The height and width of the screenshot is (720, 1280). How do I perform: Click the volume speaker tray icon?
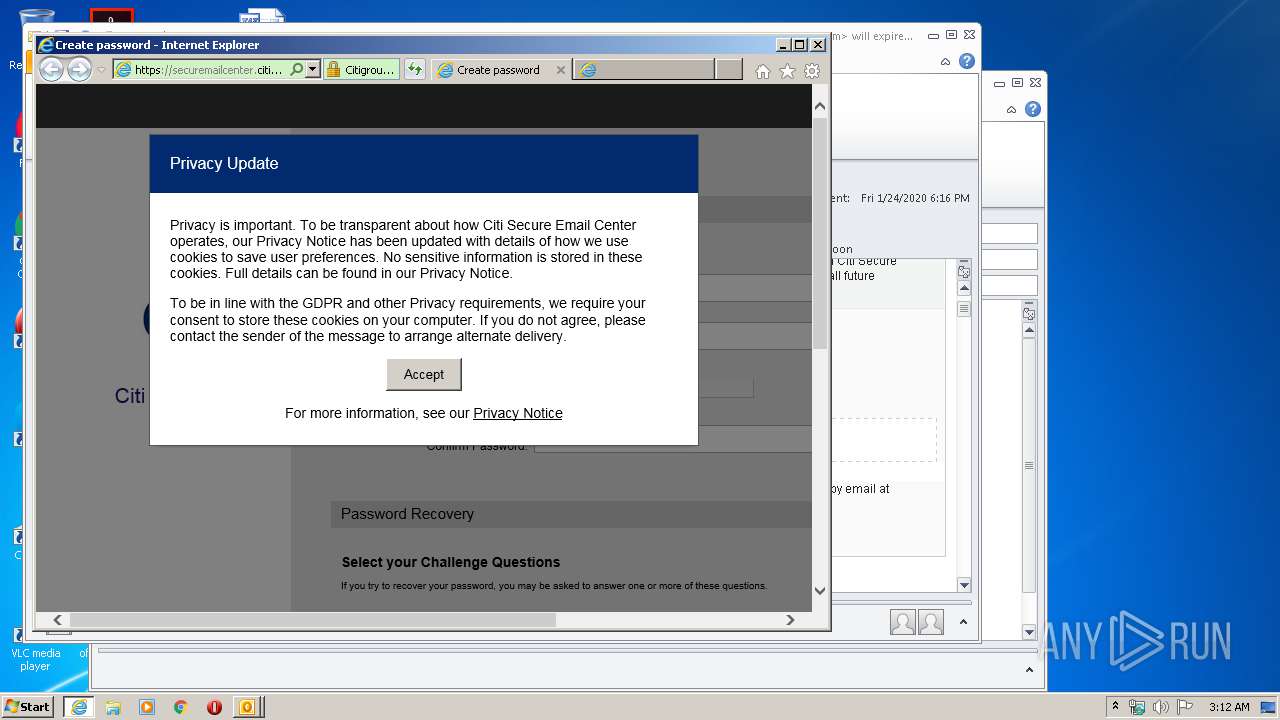(x=1161, y=707)
